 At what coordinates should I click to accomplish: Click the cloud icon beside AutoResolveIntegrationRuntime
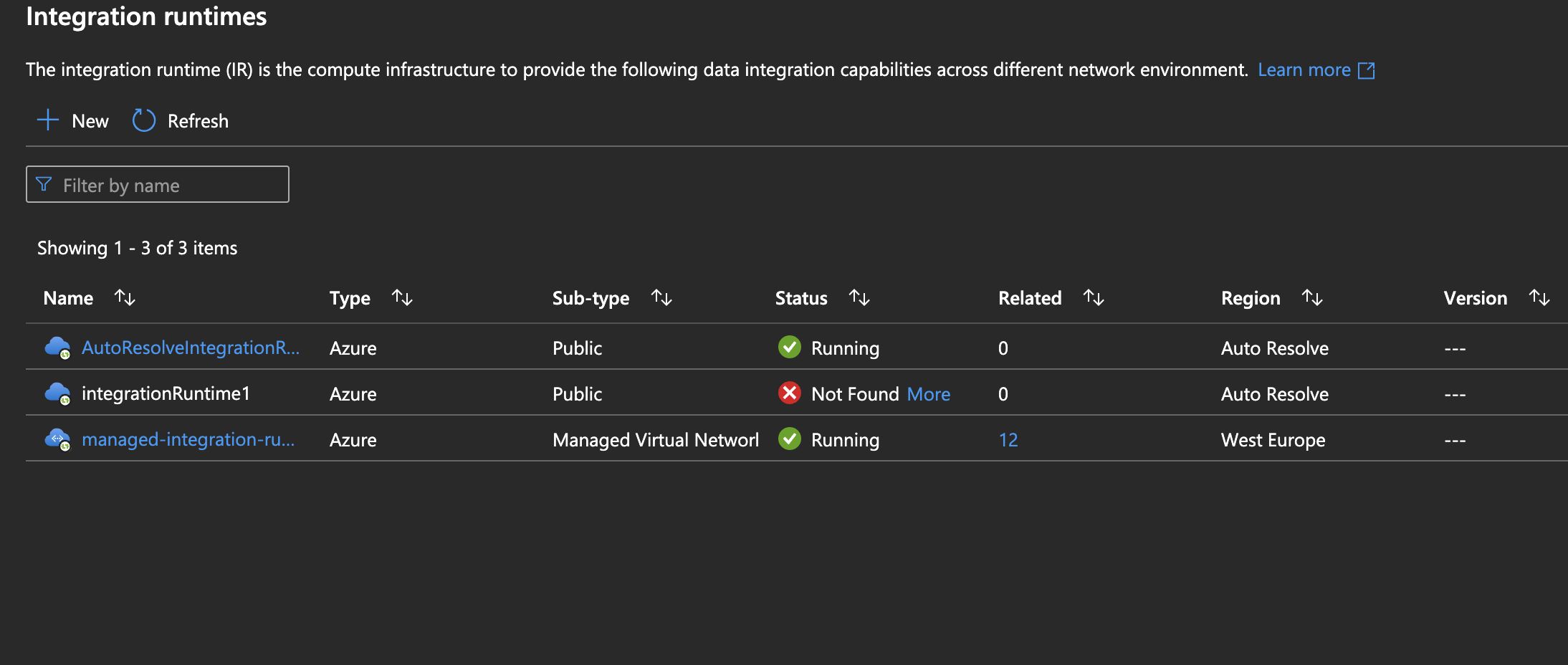point(57,348)
